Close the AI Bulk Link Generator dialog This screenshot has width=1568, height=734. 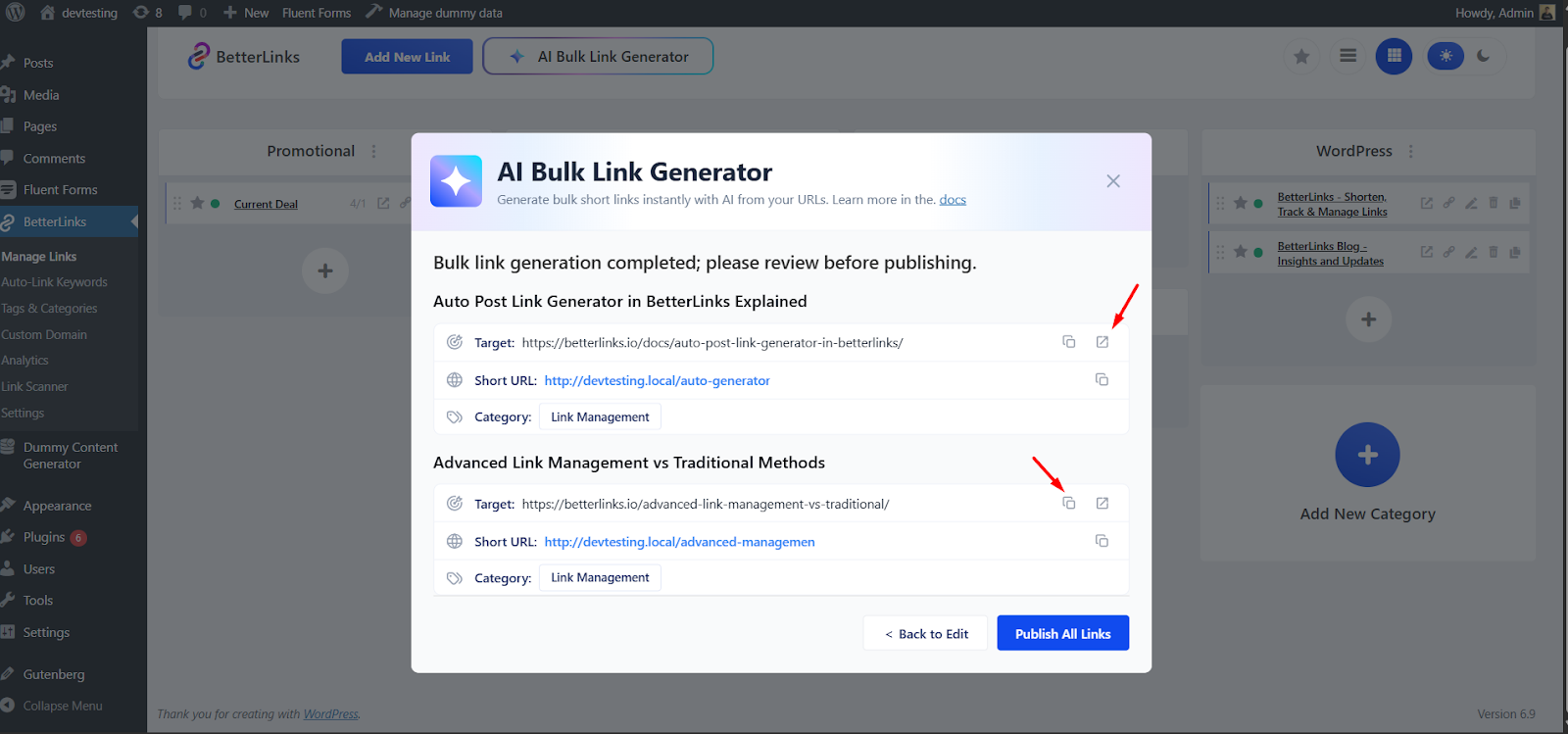1113,181
